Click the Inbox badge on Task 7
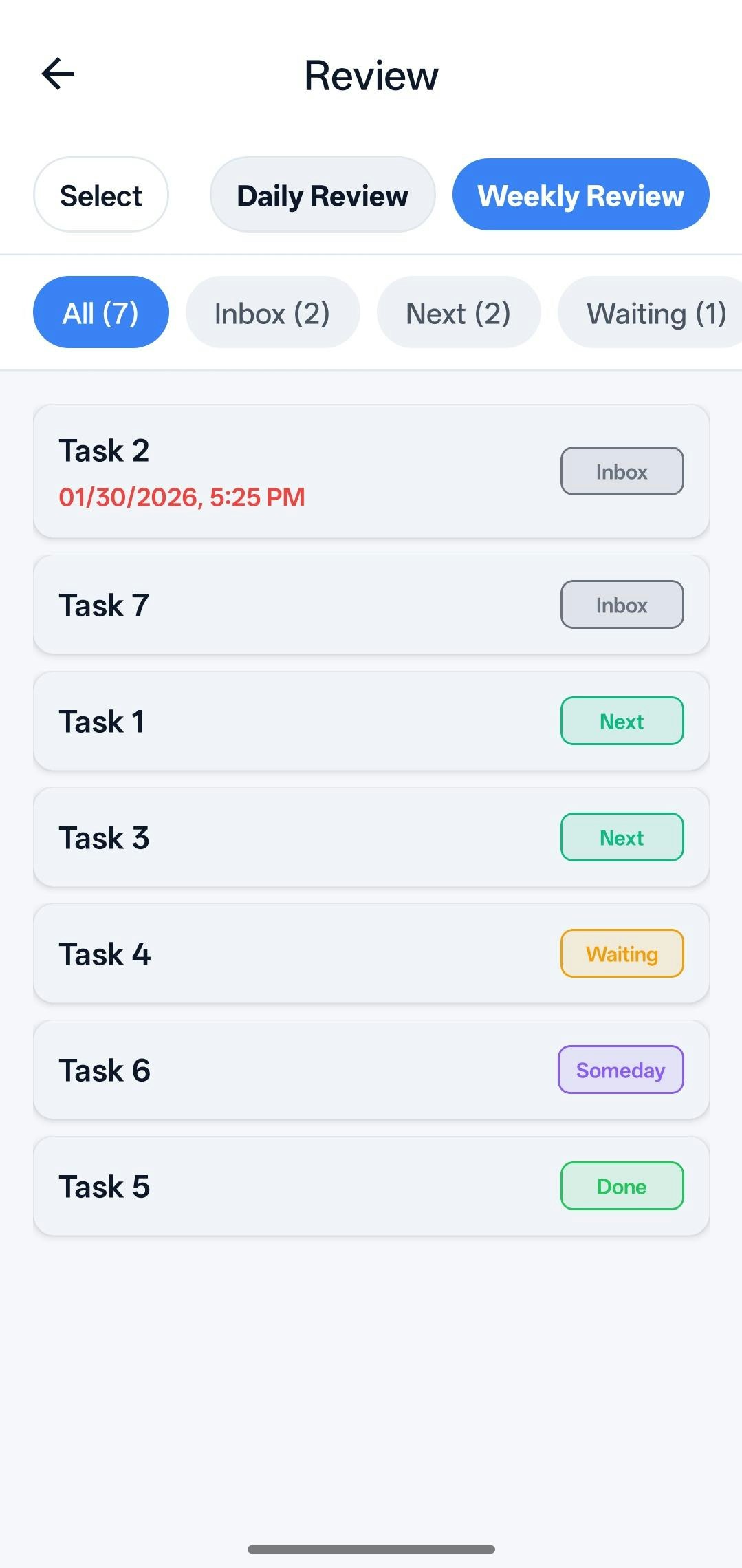Image resolution: width=742 pixels, height=1568 pixels. click(x=621, y=604)
